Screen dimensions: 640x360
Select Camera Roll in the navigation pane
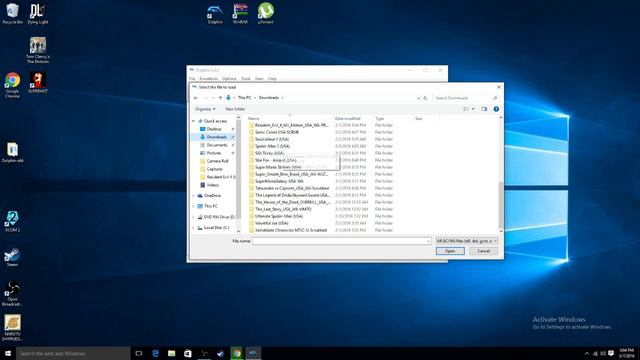point(217,161)
